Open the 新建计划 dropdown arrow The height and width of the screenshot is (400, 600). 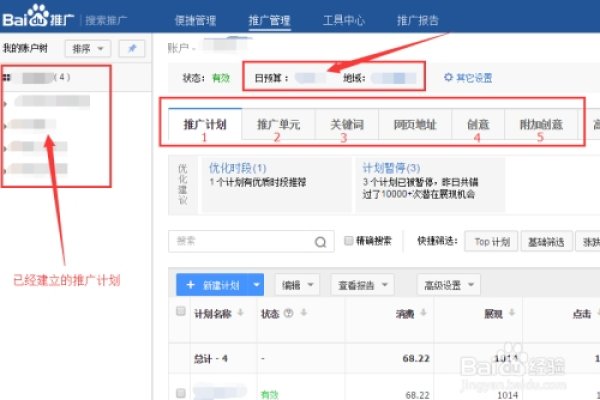(x=256, y=285)
